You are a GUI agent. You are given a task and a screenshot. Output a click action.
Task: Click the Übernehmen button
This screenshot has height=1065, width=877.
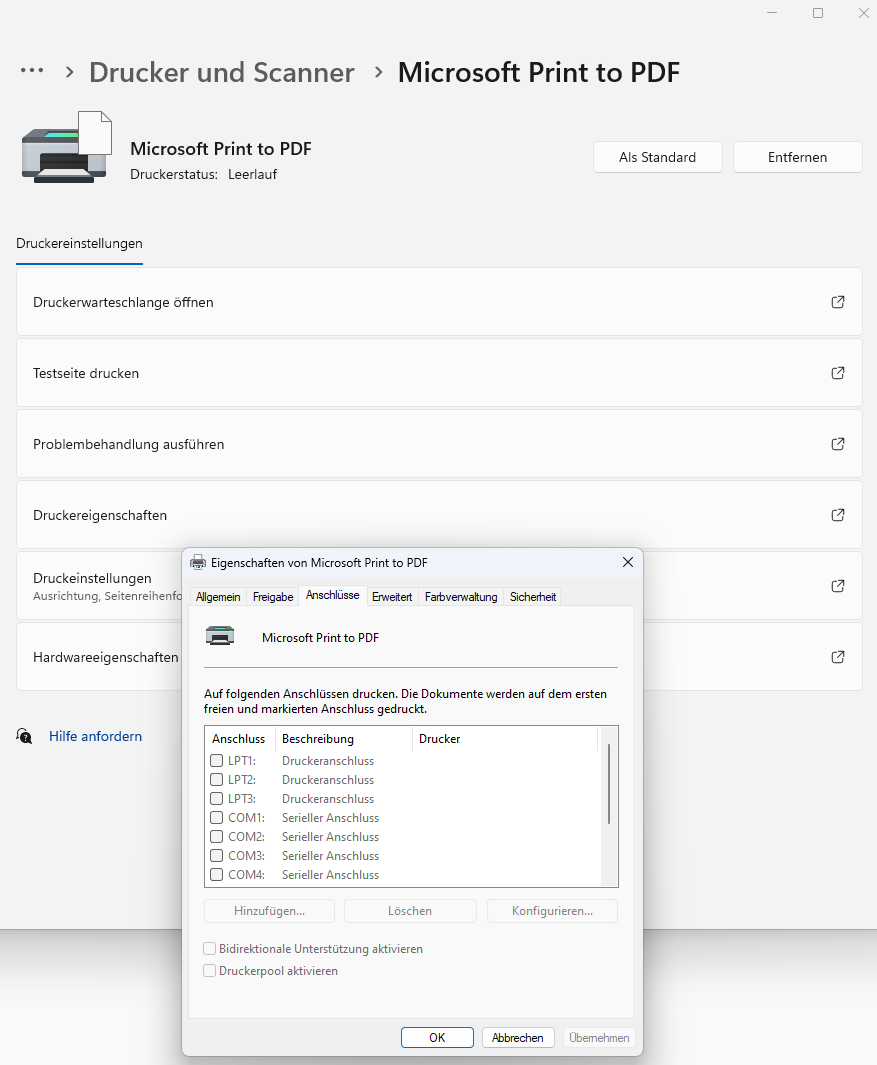[599, 1037]
